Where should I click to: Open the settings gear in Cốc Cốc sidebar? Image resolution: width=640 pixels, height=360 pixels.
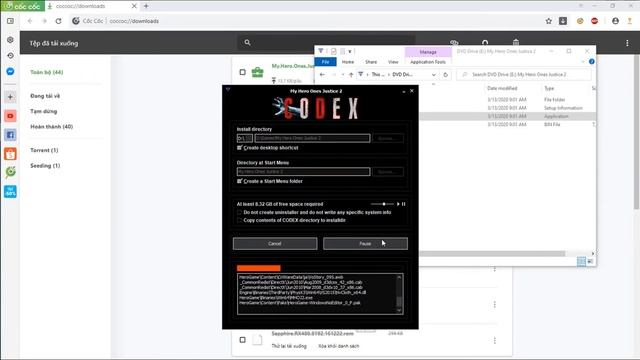[11, 40]
